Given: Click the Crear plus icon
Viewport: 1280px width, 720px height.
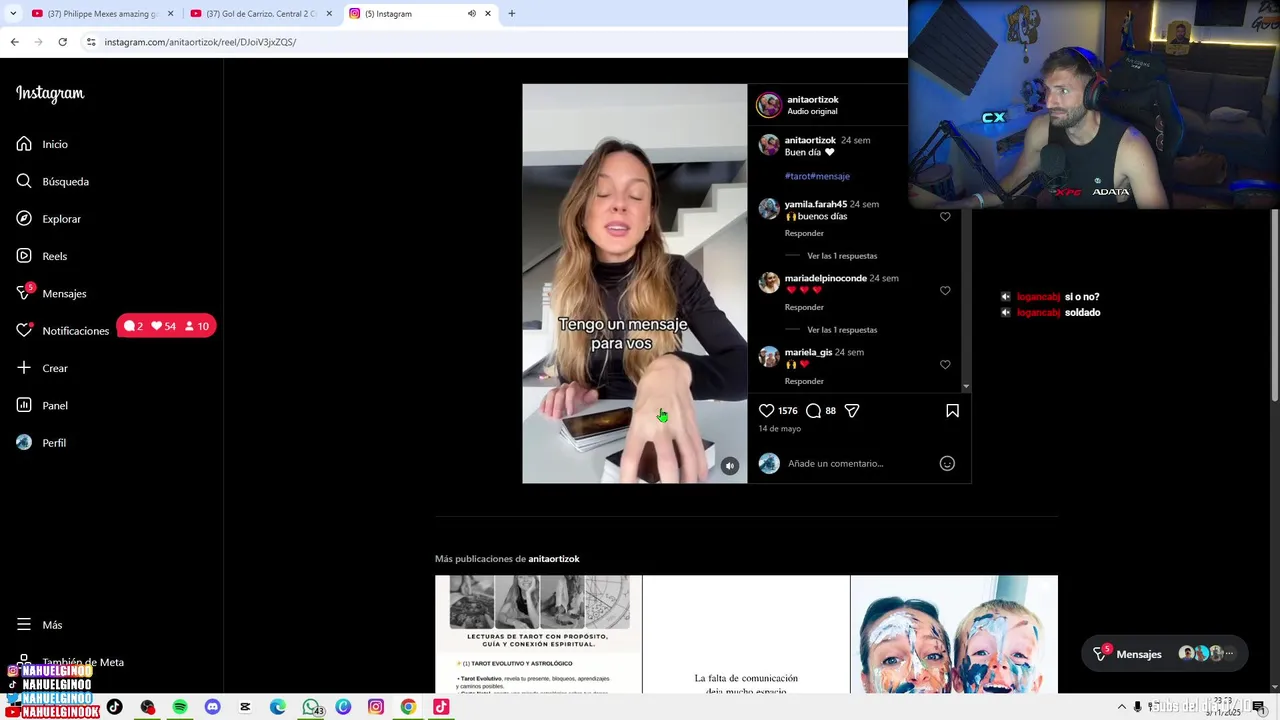Looking at the screenshot, I should coord(24,368).
